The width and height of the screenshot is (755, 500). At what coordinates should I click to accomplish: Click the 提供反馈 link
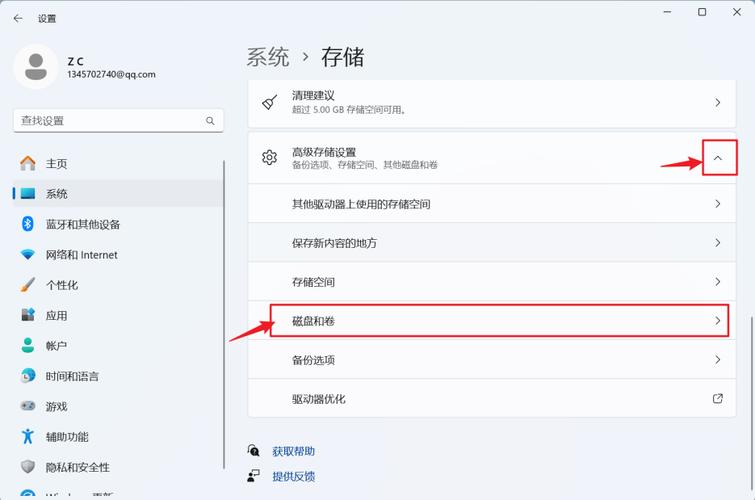[293, 476]
